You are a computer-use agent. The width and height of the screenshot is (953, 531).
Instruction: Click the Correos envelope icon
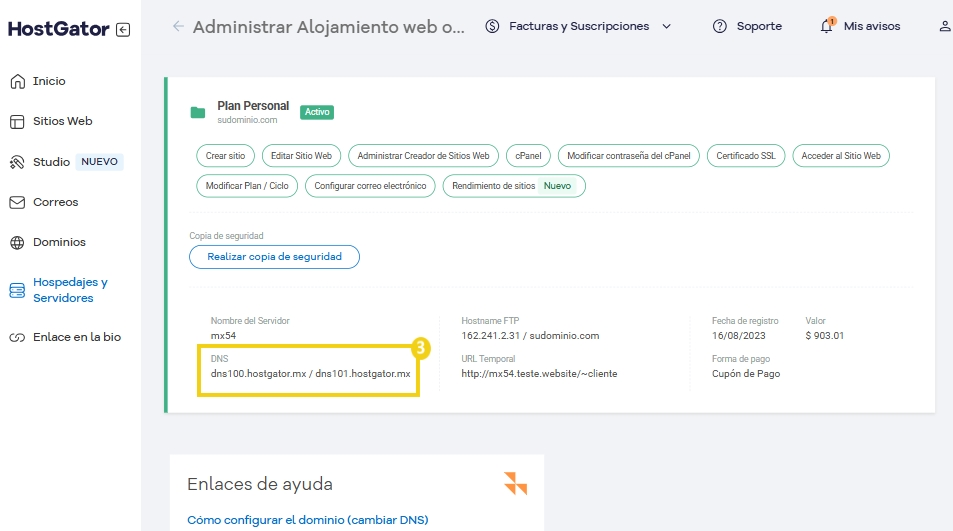point(17,202)
